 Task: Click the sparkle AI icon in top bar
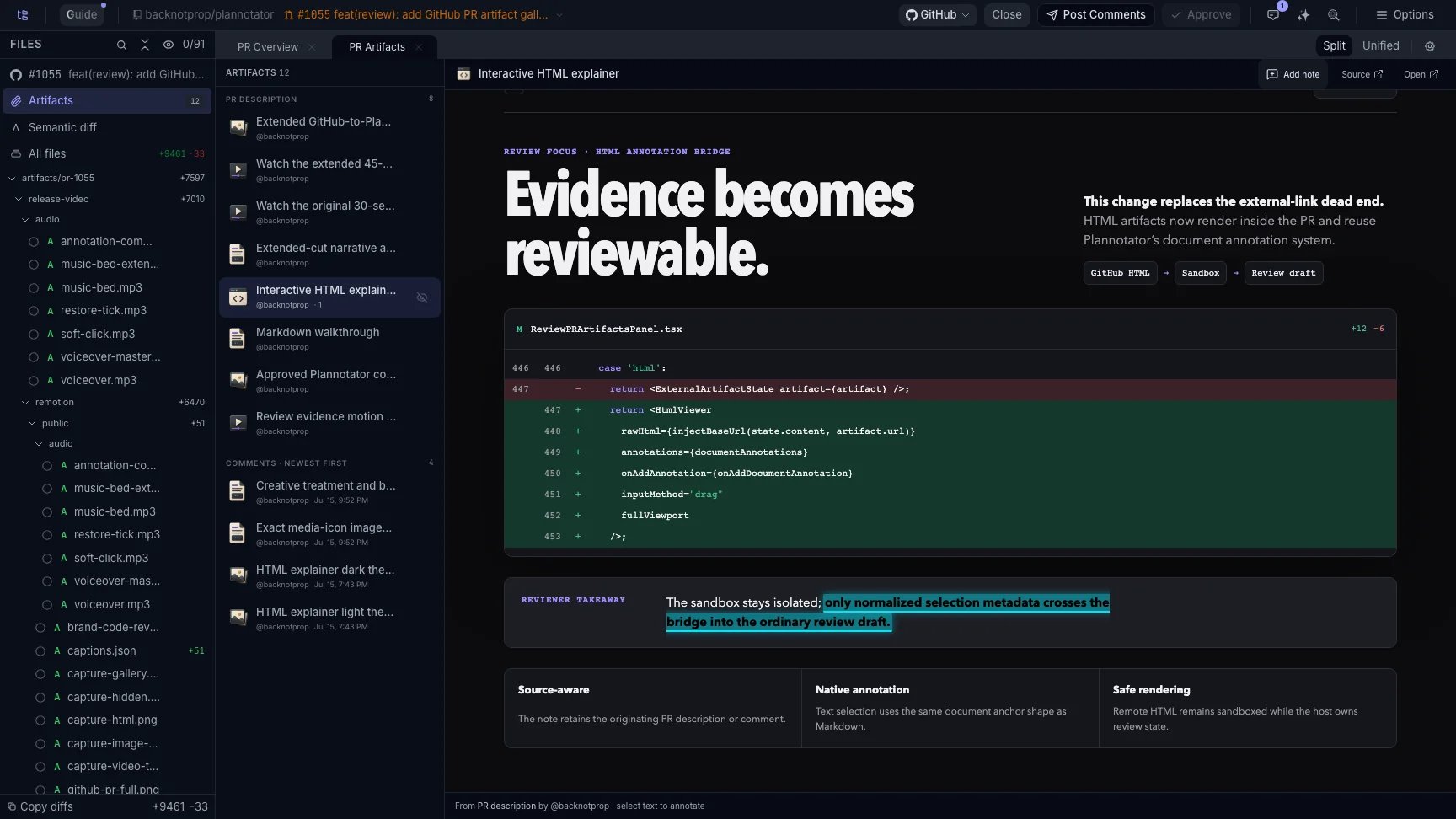click(x=1303, y=15)
